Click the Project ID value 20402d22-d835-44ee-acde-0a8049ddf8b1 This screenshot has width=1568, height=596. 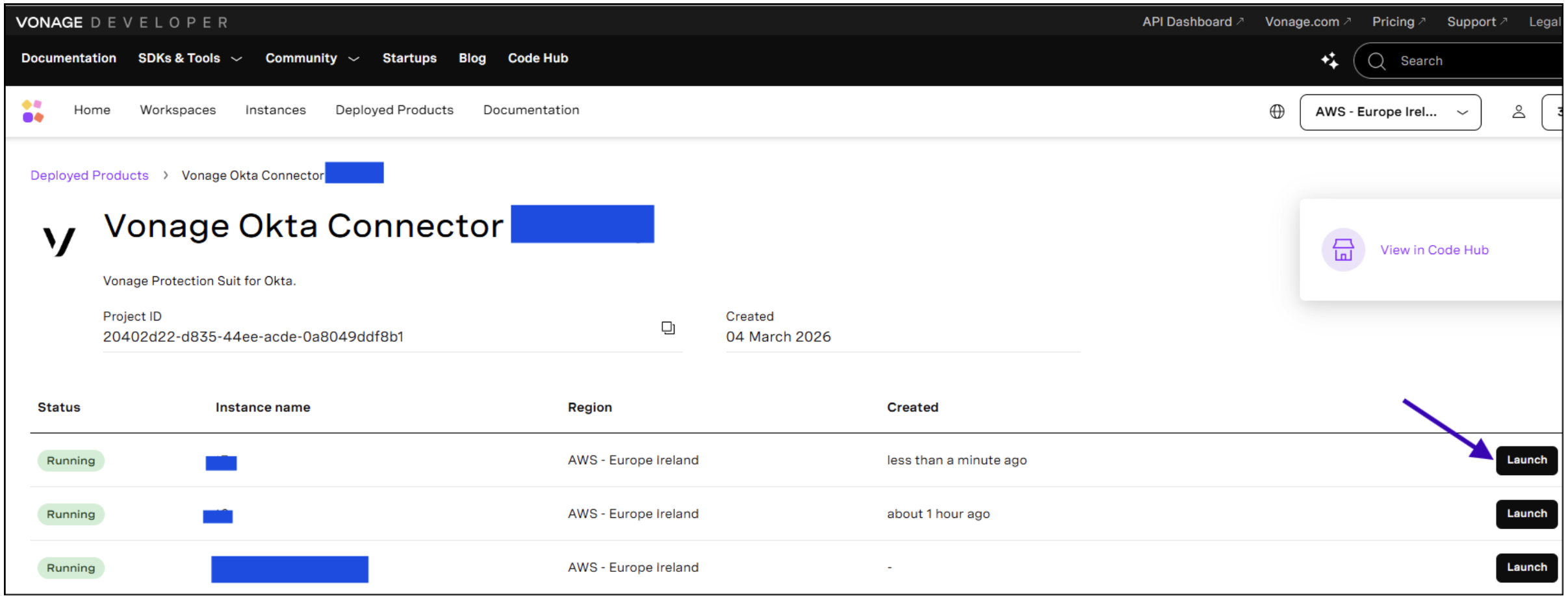253,337
